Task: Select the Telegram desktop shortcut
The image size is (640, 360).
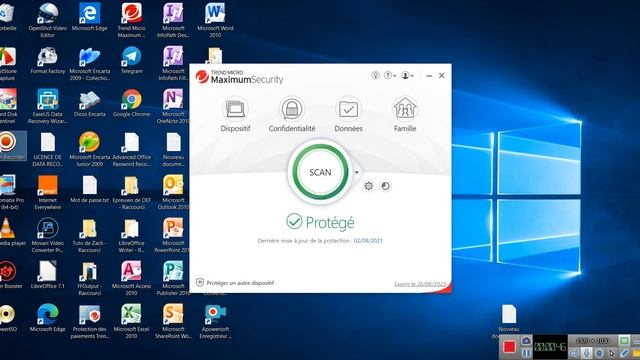Action: pyautogui.click(x=131, y=60)
